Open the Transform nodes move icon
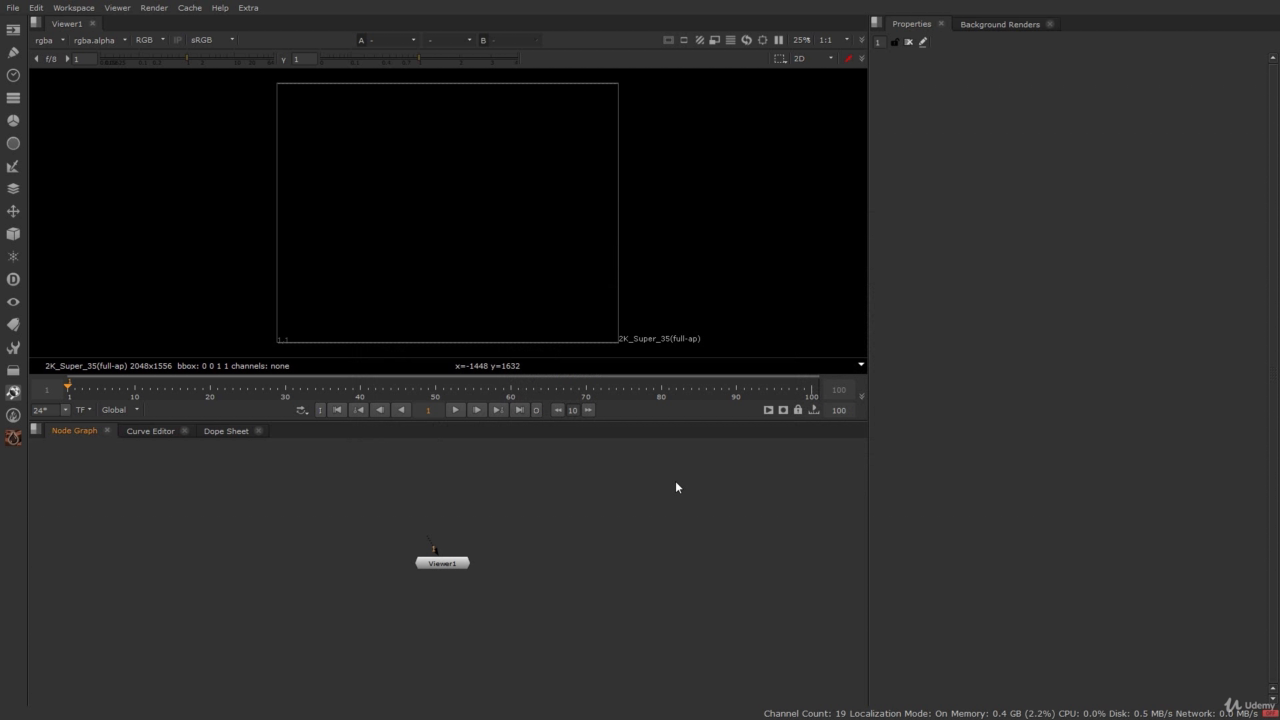 pos(13,211)
